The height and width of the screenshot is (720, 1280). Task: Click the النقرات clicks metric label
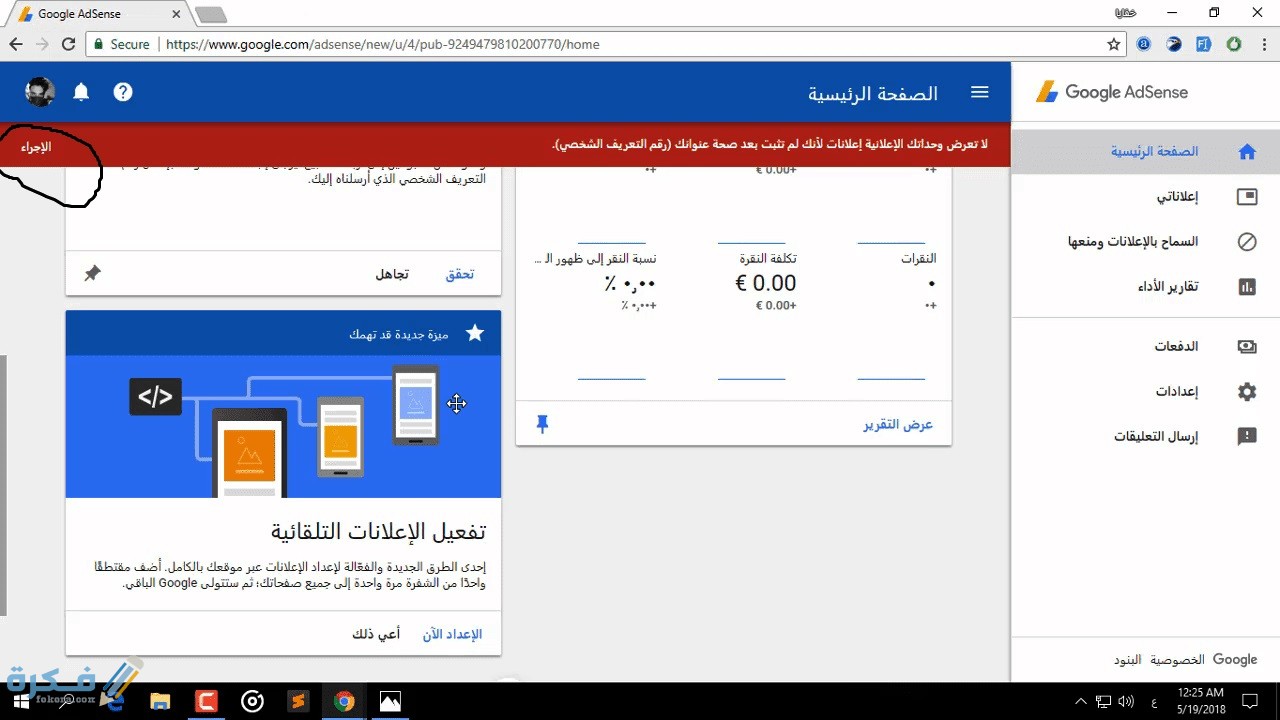[918, 259]
